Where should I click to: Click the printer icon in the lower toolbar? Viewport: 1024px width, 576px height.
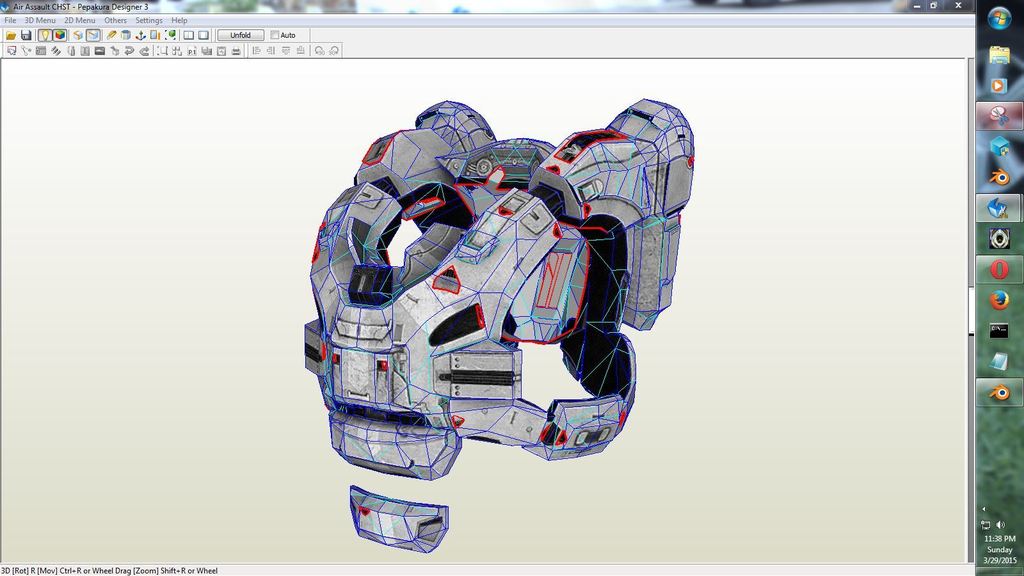point(236,51)
